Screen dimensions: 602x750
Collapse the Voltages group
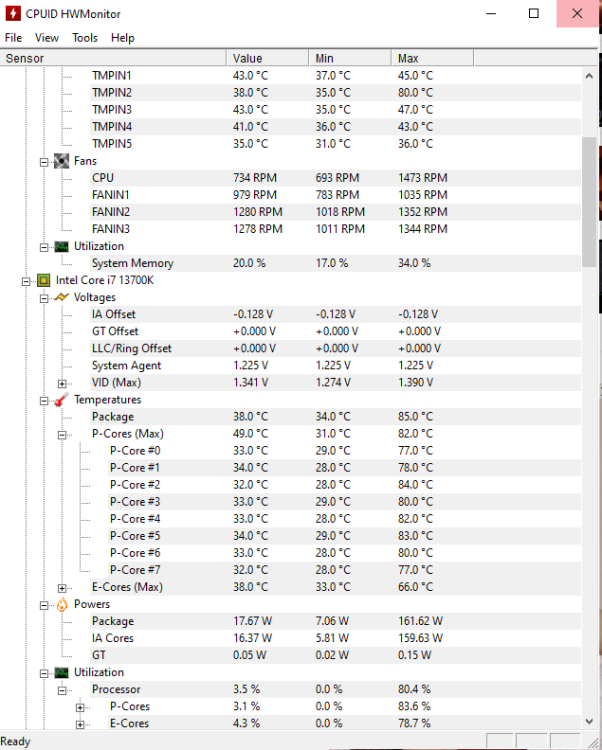tap(44, 298)
